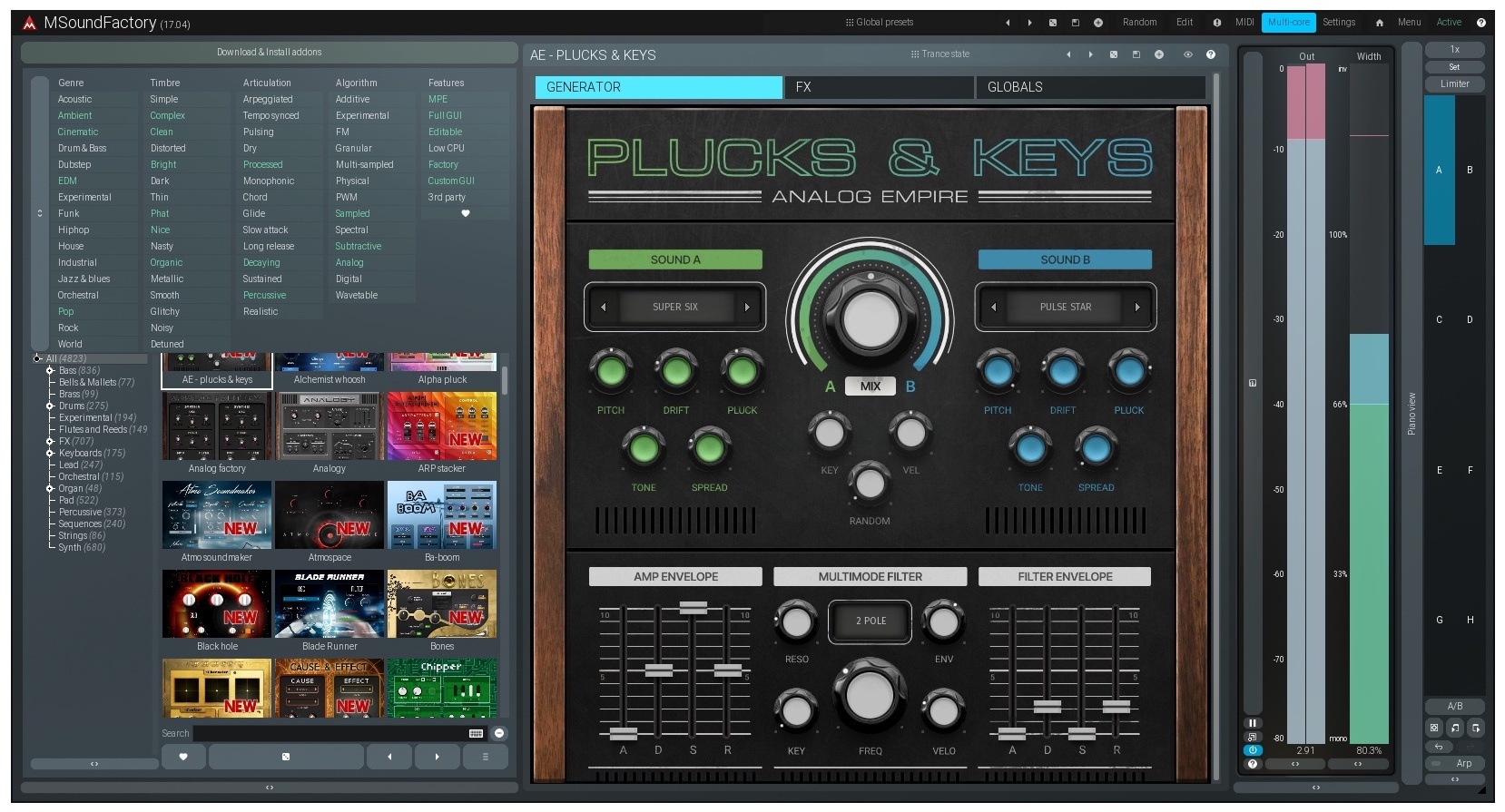Open the Trance state preset dropdown
The image size is (1505, 812).
point(939,54)
